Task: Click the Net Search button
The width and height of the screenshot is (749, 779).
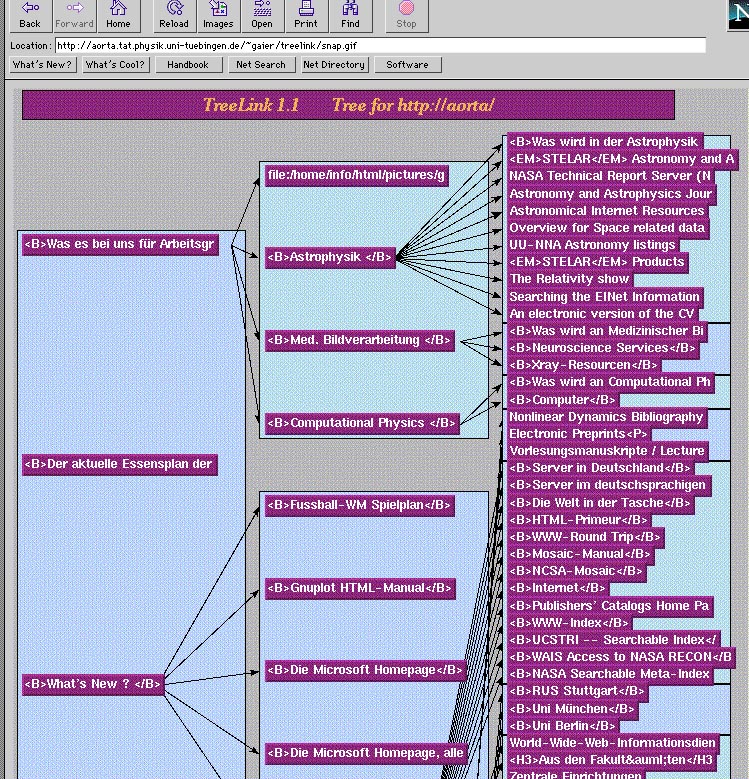Action: click(261, 65)
